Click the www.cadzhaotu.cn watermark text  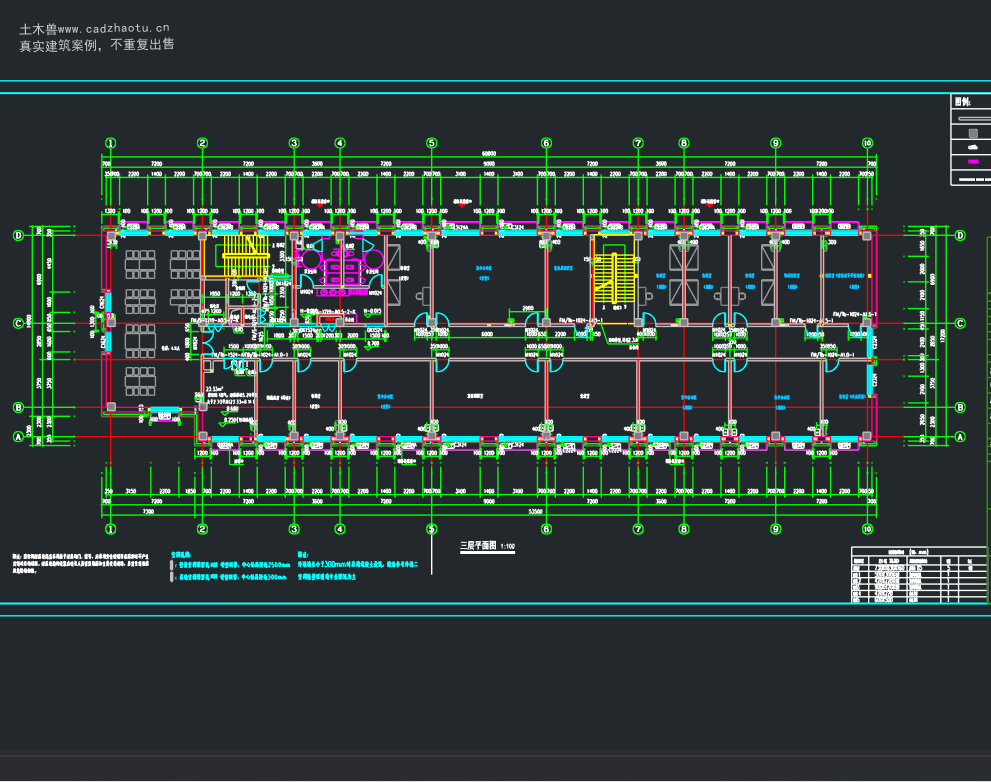tap(114, 28)
